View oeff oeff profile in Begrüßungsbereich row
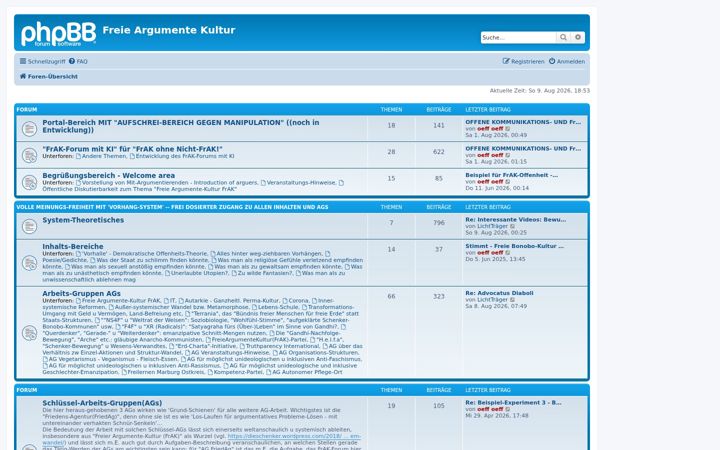The image size is (720, 450). pos(490,181)
